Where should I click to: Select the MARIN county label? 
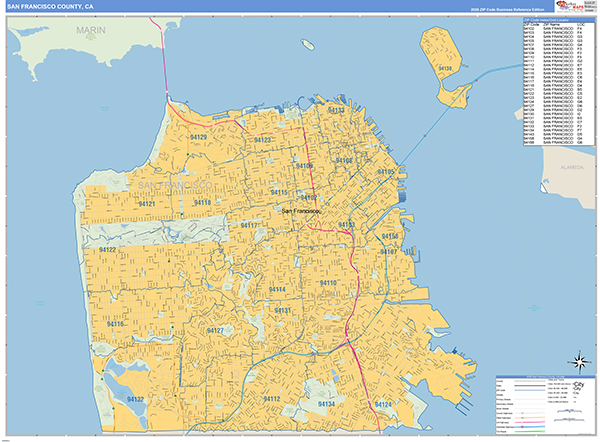click(x=91, y=30)
